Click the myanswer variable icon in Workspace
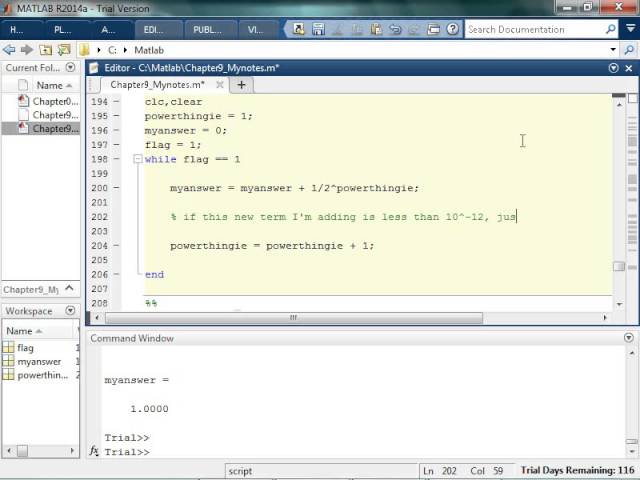Screen dimensions: 640x480 tap(8, 361)
